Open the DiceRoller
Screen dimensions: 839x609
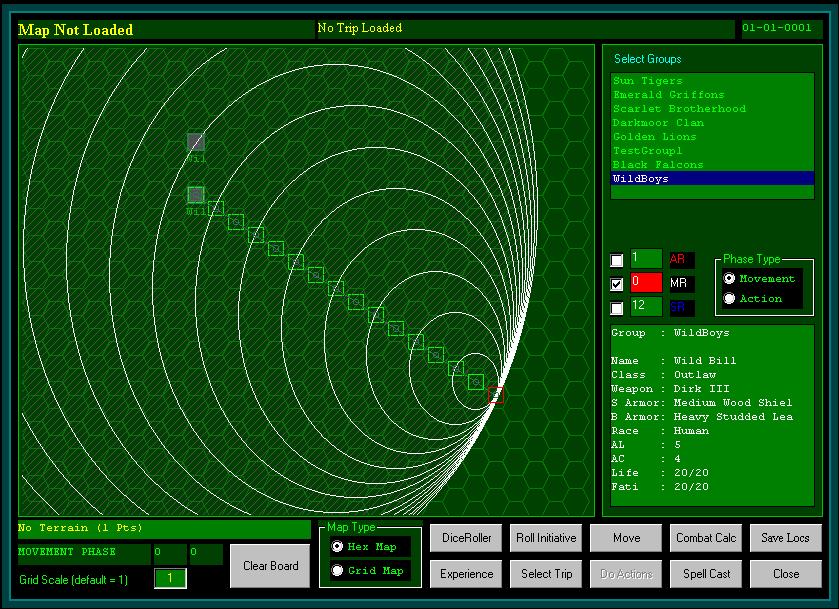[466, 538]
